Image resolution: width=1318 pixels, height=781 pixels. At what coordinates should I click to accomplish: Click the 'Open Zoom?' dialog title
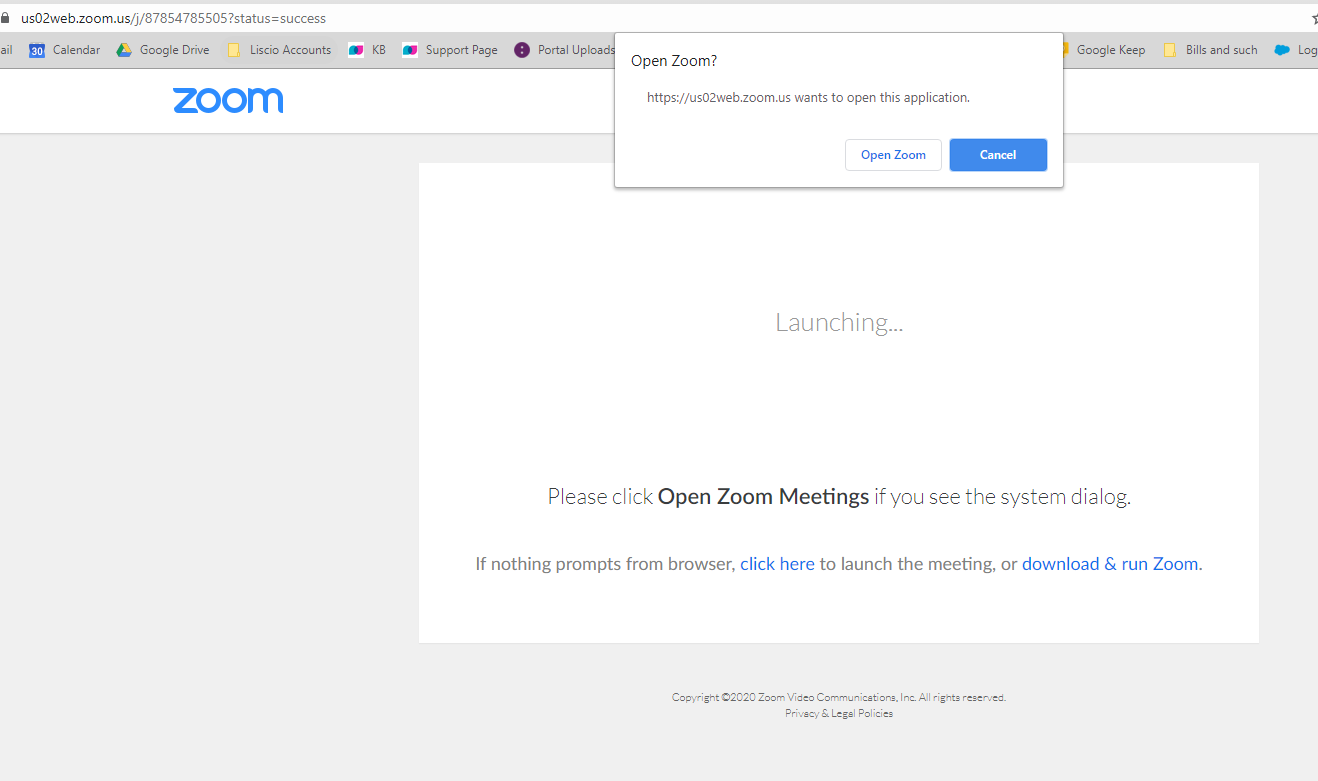click(674, 61)
